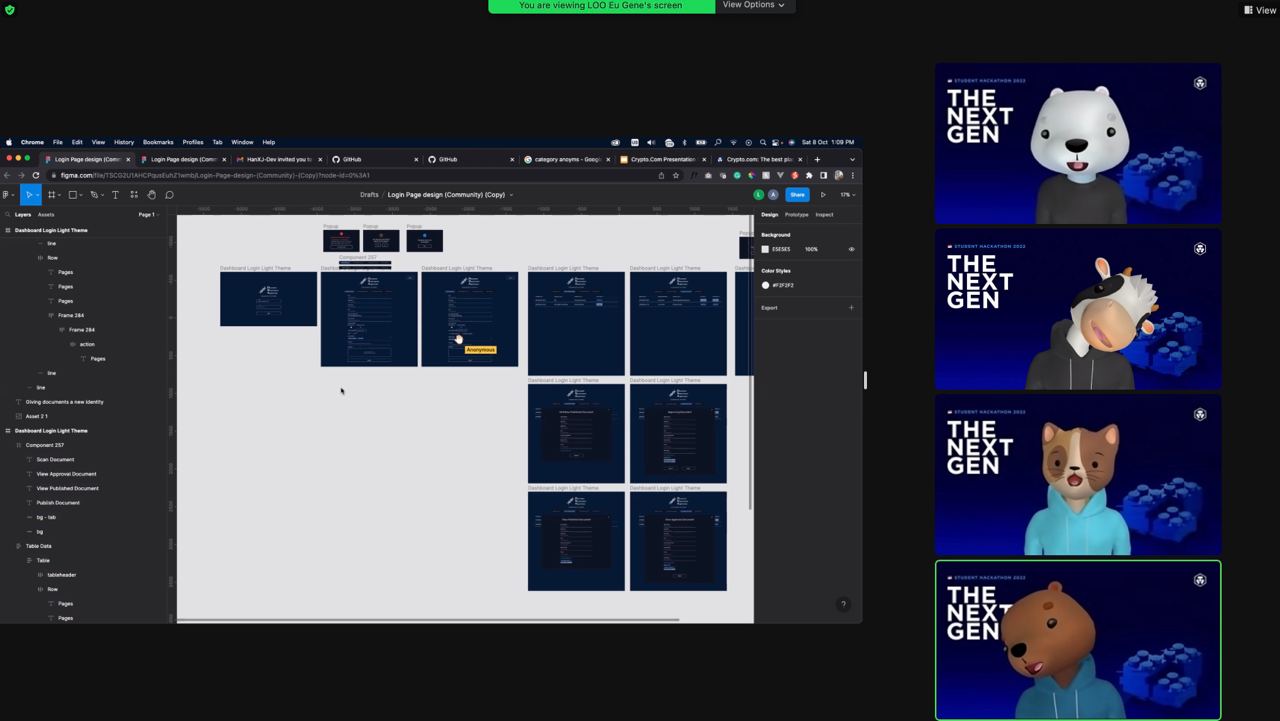Open the Chrome Bookmarks menu
1280x721 pixels.
pos(158,142)
